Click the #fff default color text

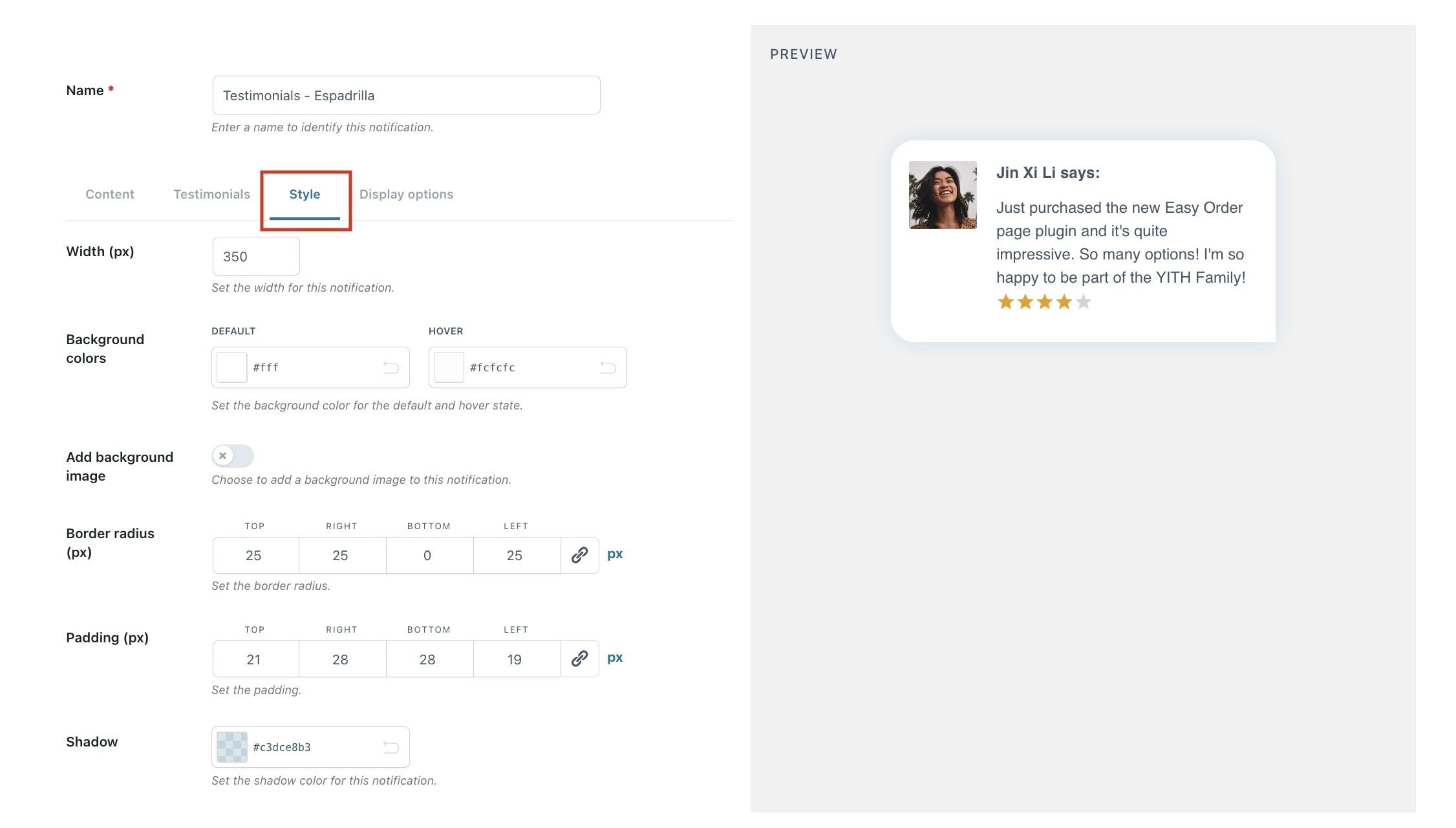point(266,367)
